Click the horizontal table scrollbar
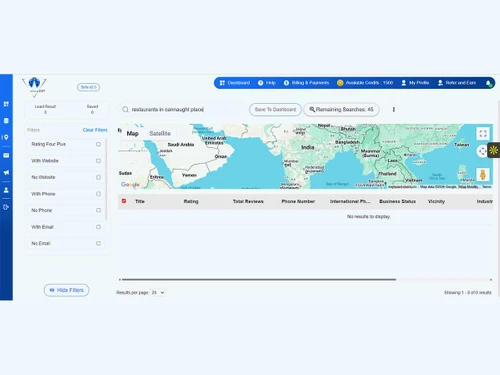 [x=259, y=280]
